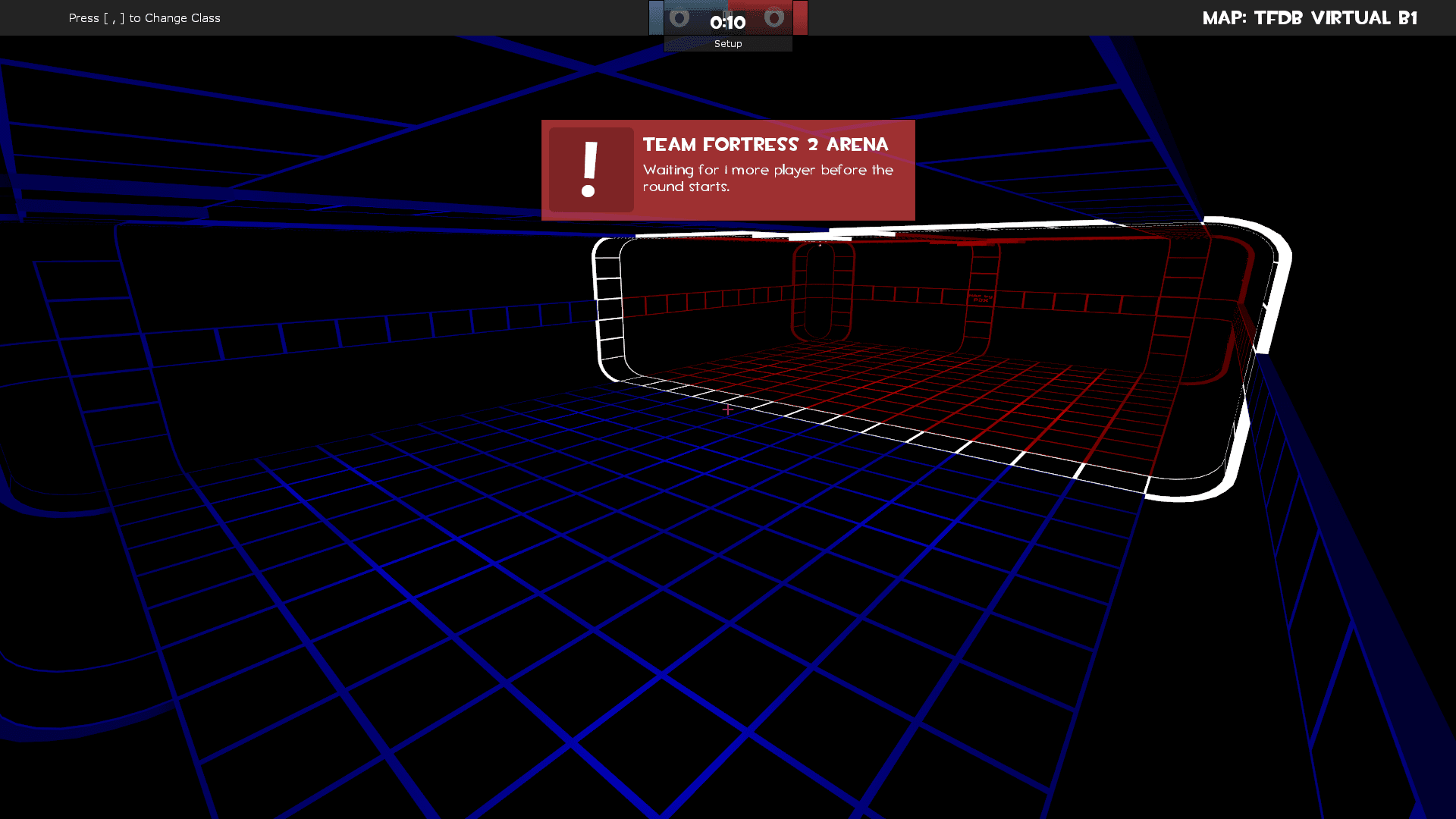
Task: Click the MAP: TFDB VIRTUAL B1 label
Action: click(x=1310, y=18)
